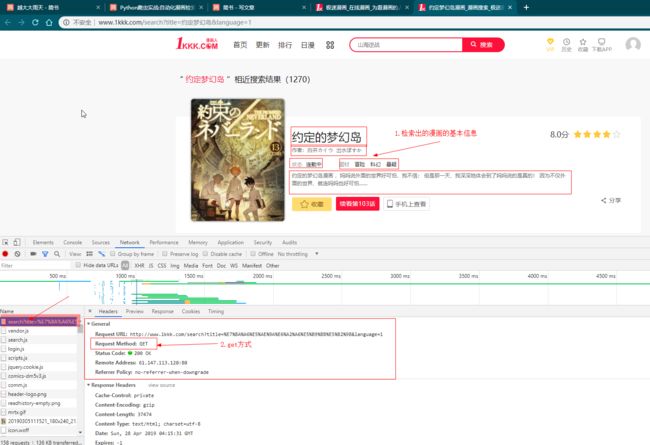Click the yellow favorite button under comic
650x445 pixels.
pos(311,204)
